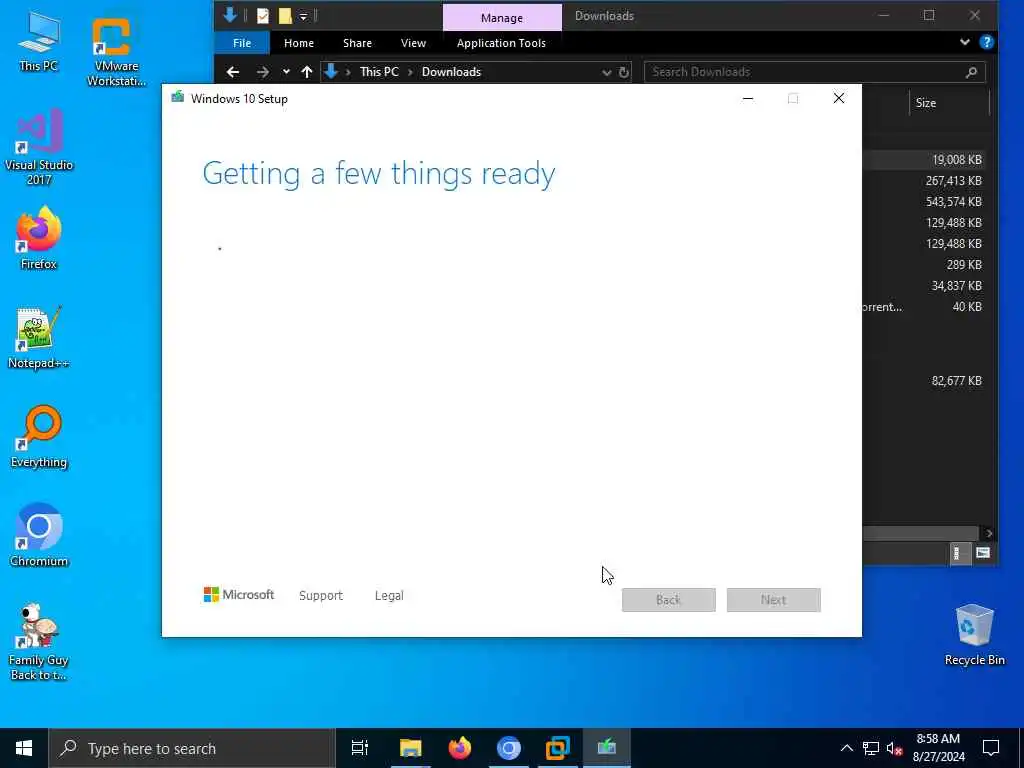Select the row sized 289 KB
Screen dimensions: 1024x768
[927, 264]
